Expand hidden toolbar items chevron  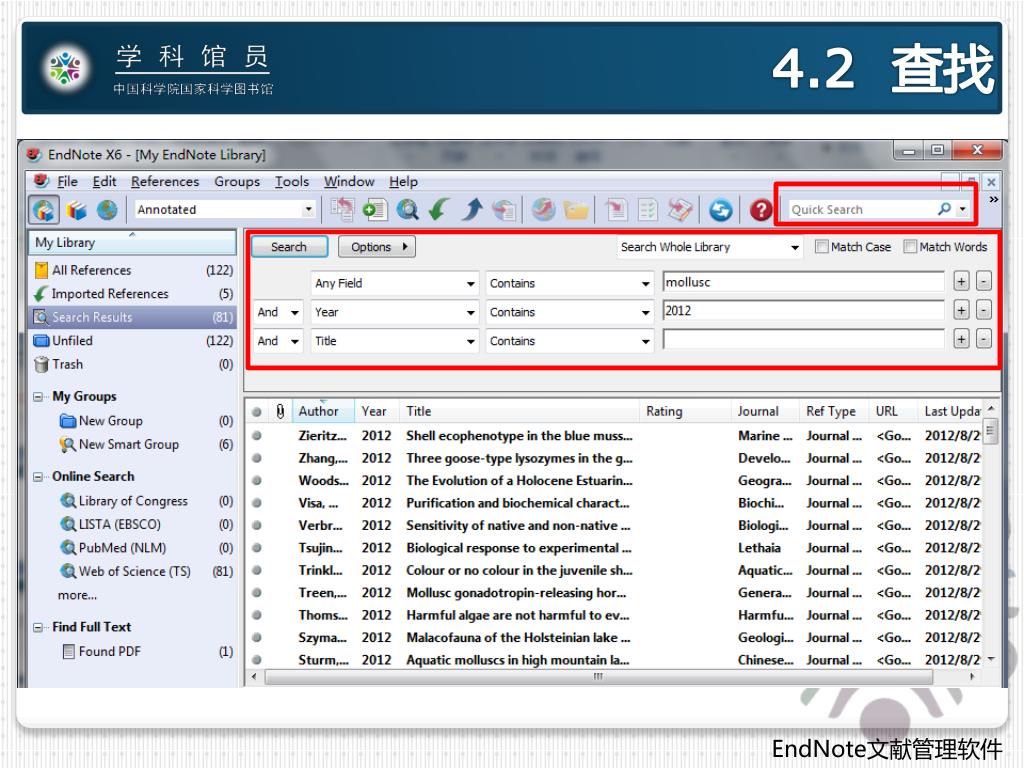point(993,199)
